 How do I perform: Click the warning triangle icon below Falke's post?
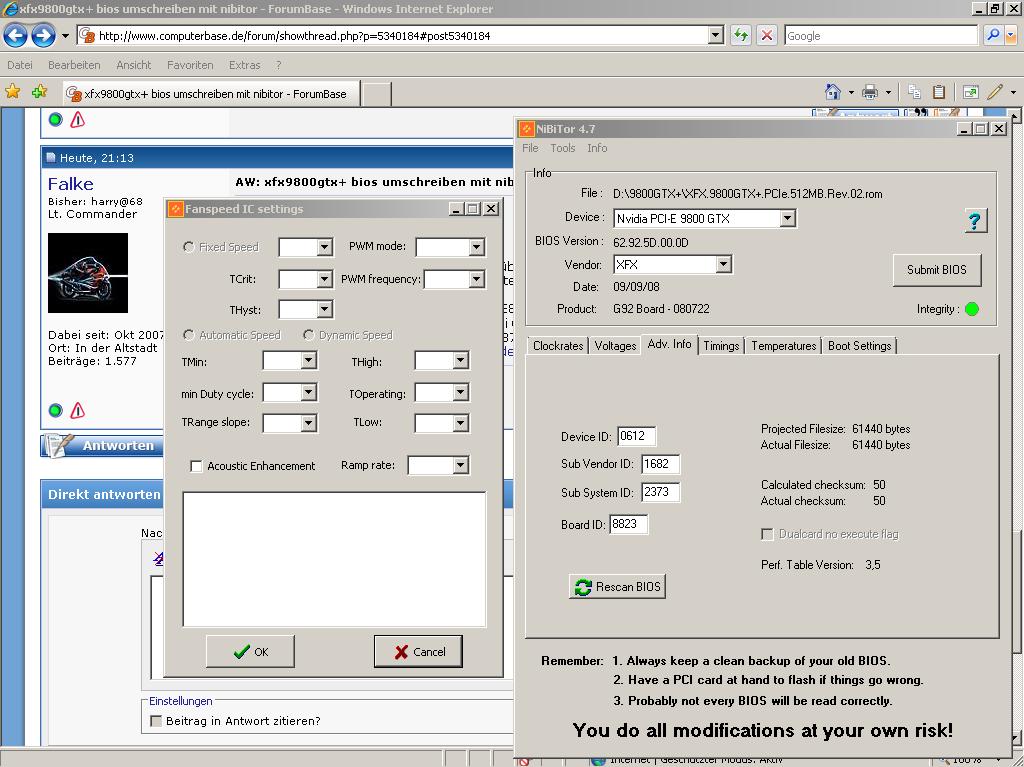pyautogui.click(x=78, y=410)
